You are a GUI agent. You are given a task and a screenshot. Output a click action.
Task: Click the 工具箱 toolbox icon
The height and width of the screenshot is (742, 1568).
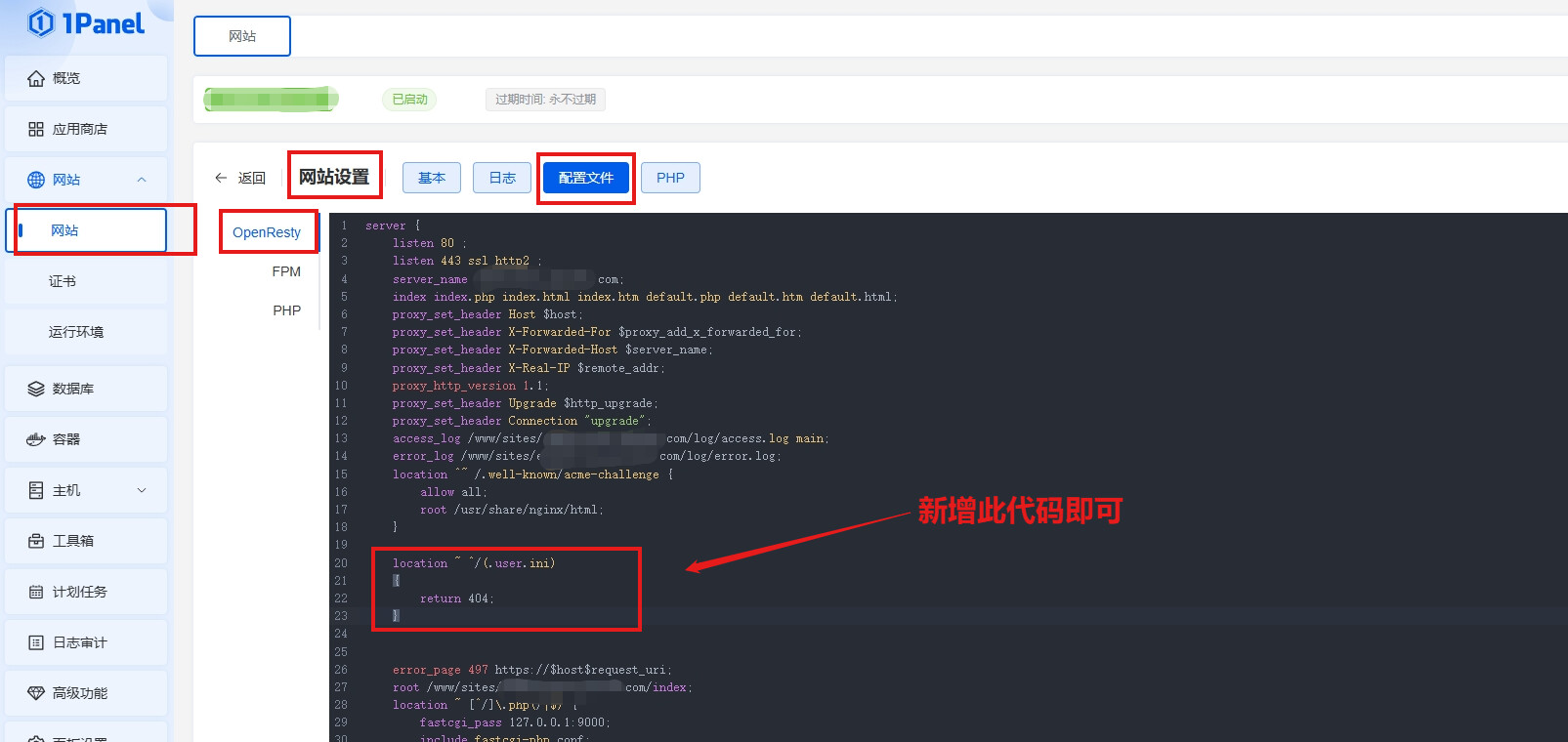[36, 541]
